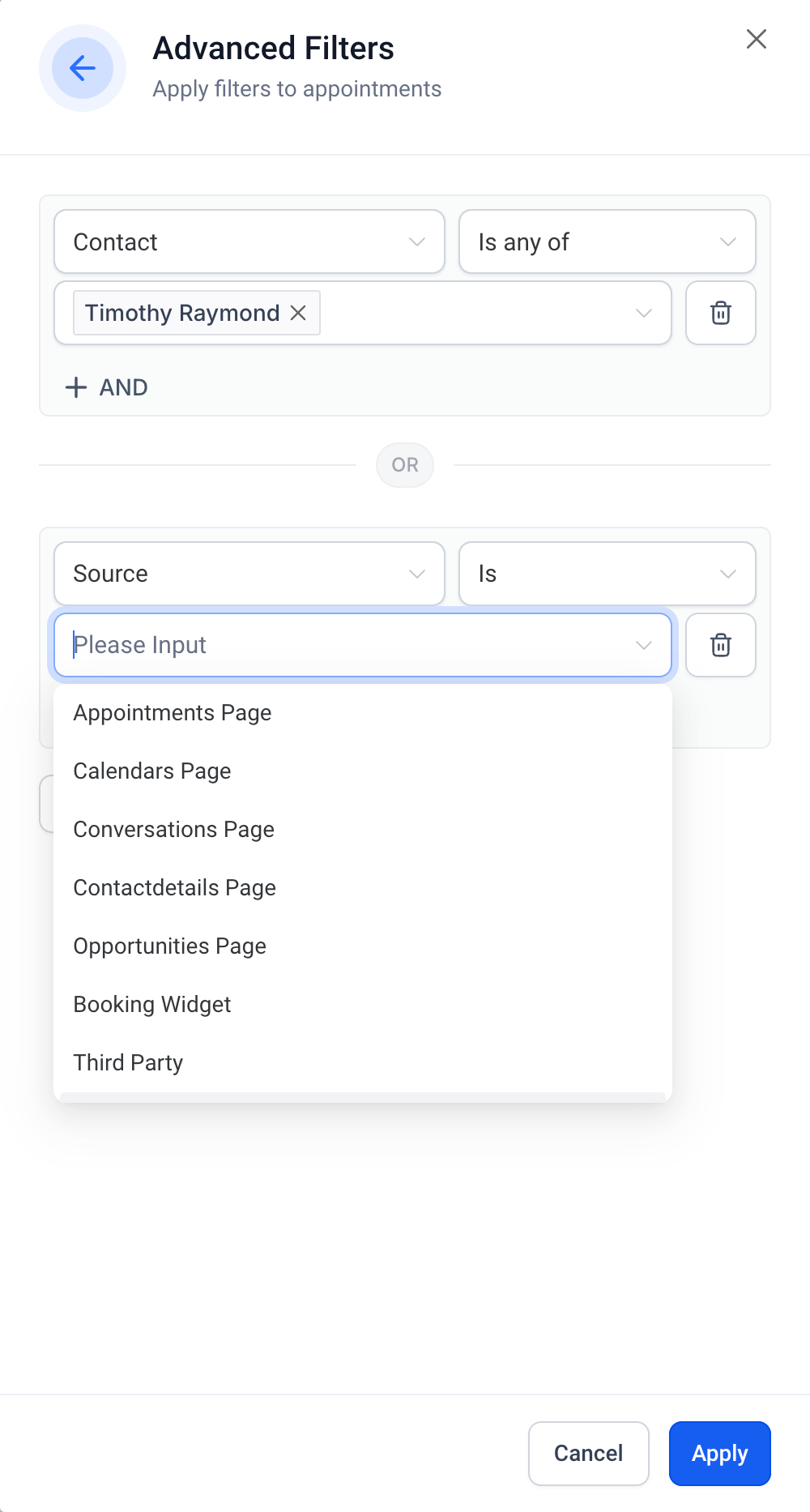Click the Cancel button
Image resolution: width=810 pixels, height=1512 pixels.
coord(588,1454)
